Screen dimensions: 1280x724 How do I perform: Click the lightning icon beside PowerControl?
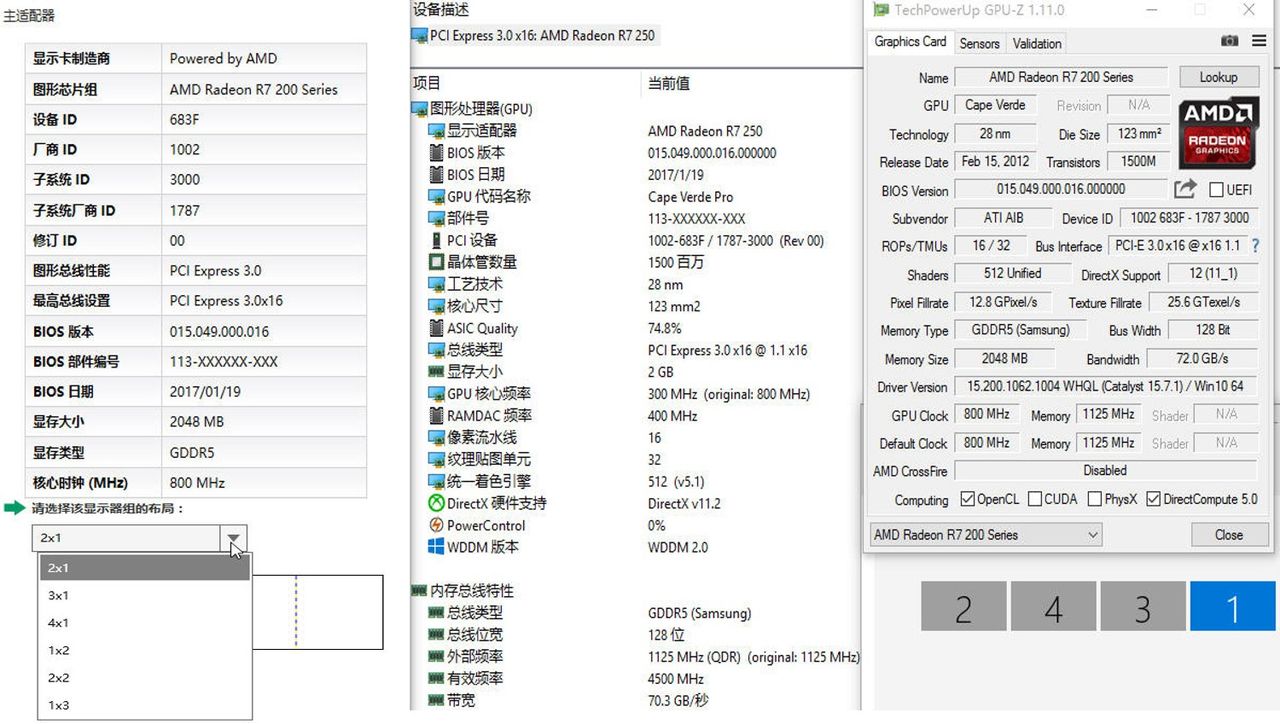pyautogui.click(x=436, y=525)
